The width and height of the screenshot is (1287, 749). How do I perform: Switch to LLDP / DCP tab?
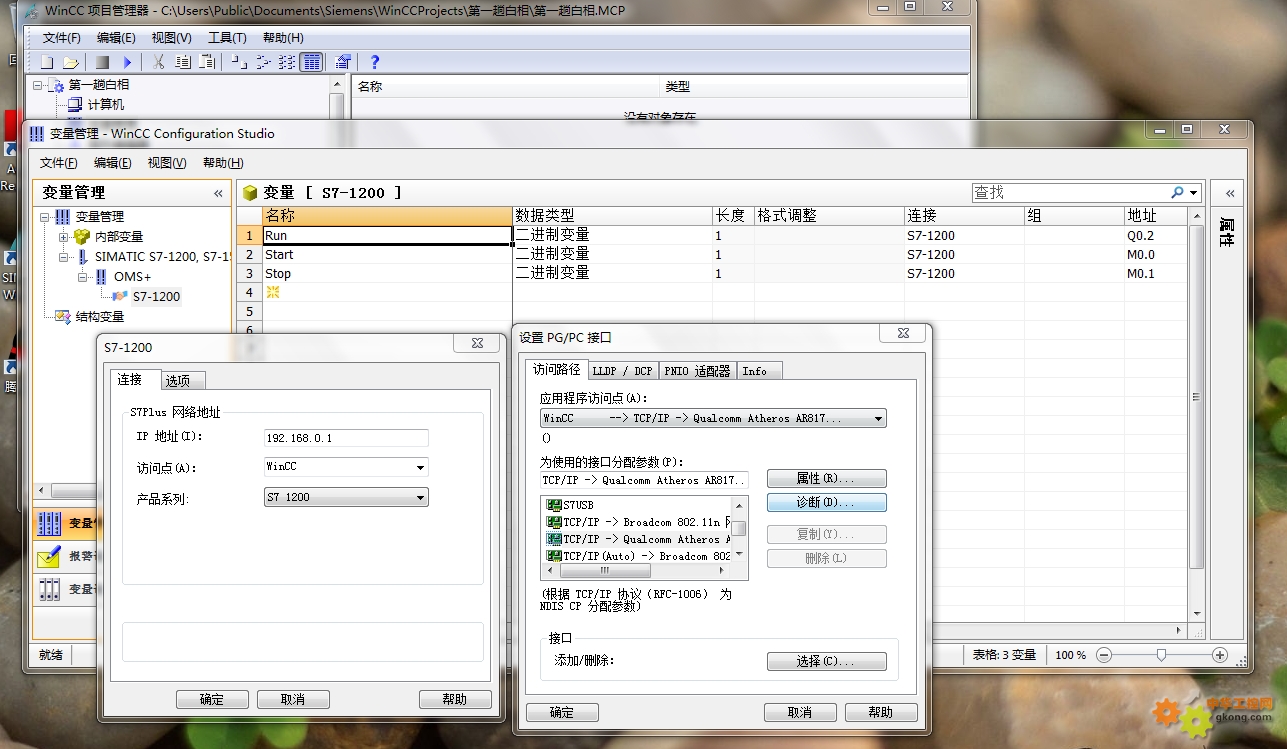pos(622,371)
